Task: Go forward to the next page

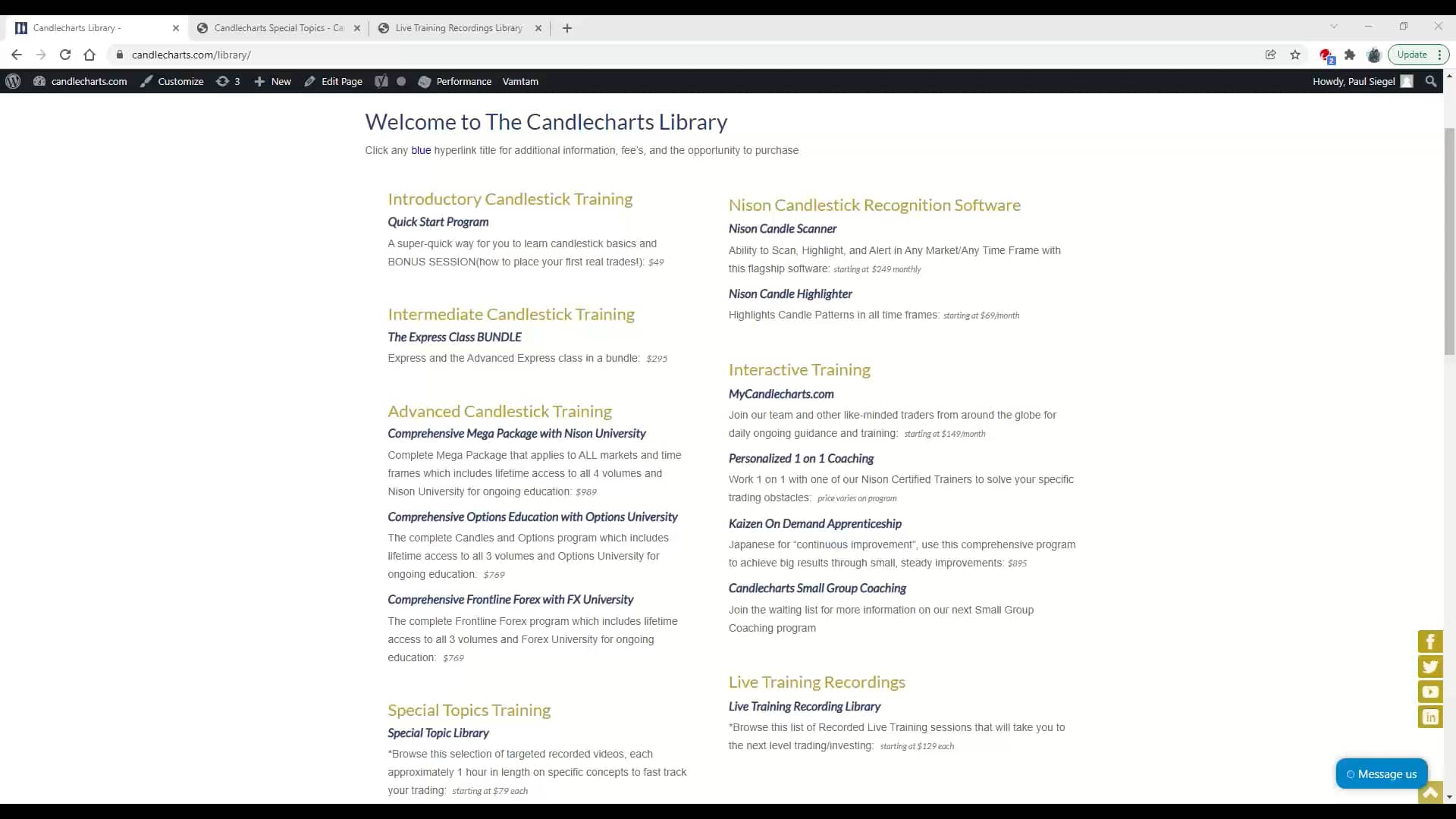Action: point(41,55)
